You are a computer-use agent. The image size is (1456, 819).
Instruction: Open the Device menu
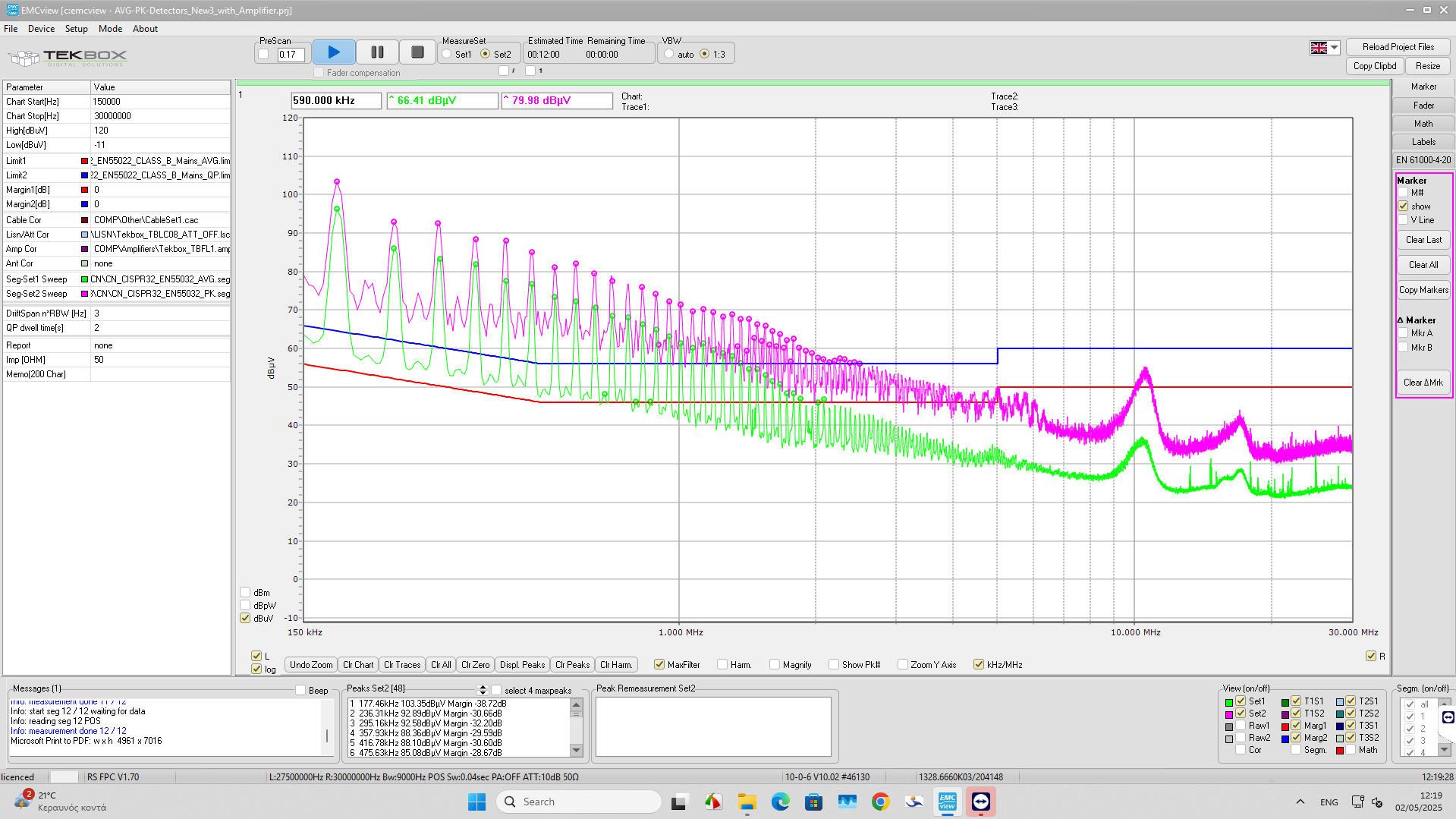(x=41, y=29)
